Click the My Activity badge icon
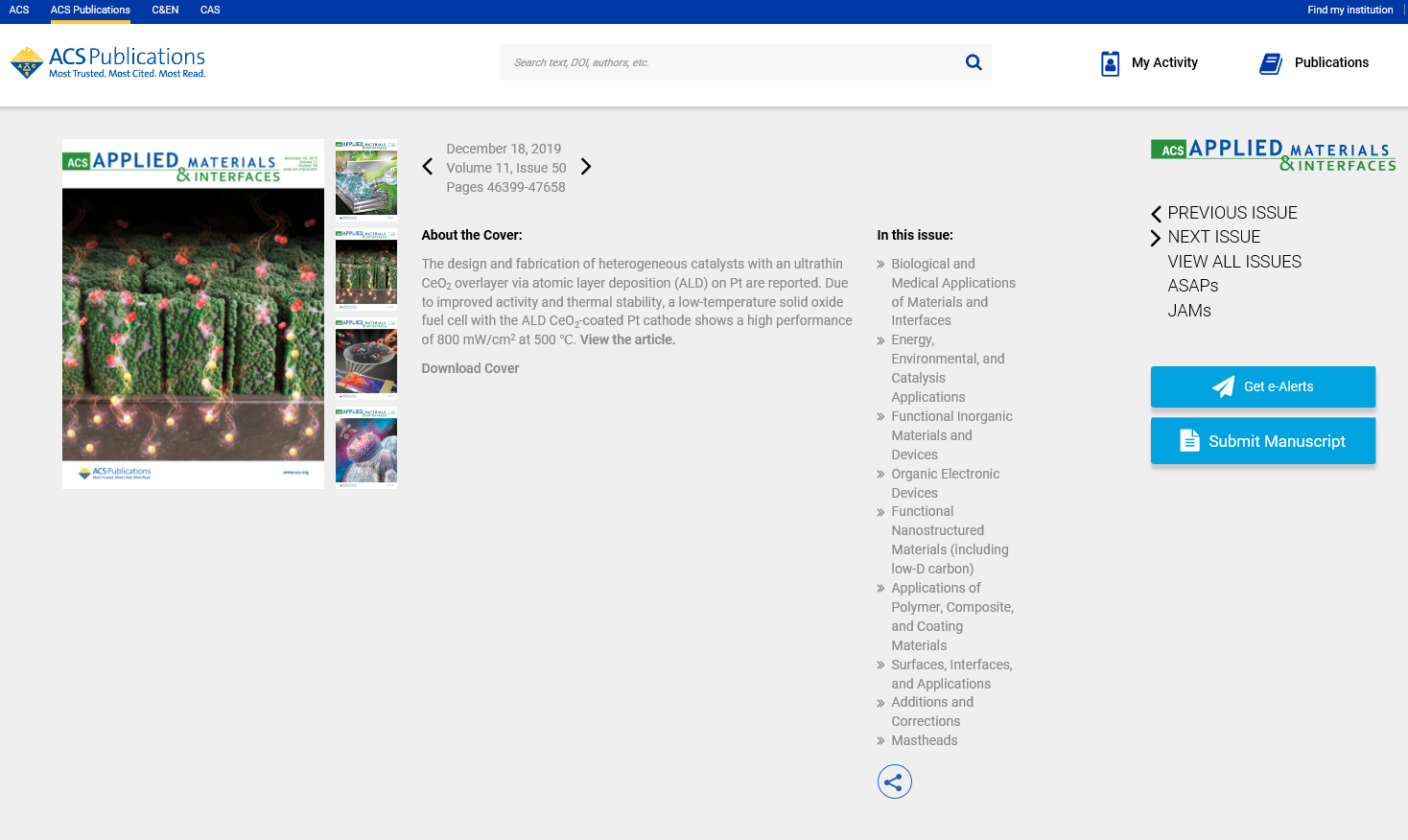Screen dimensions: 1408x840 click(1110, 63)
